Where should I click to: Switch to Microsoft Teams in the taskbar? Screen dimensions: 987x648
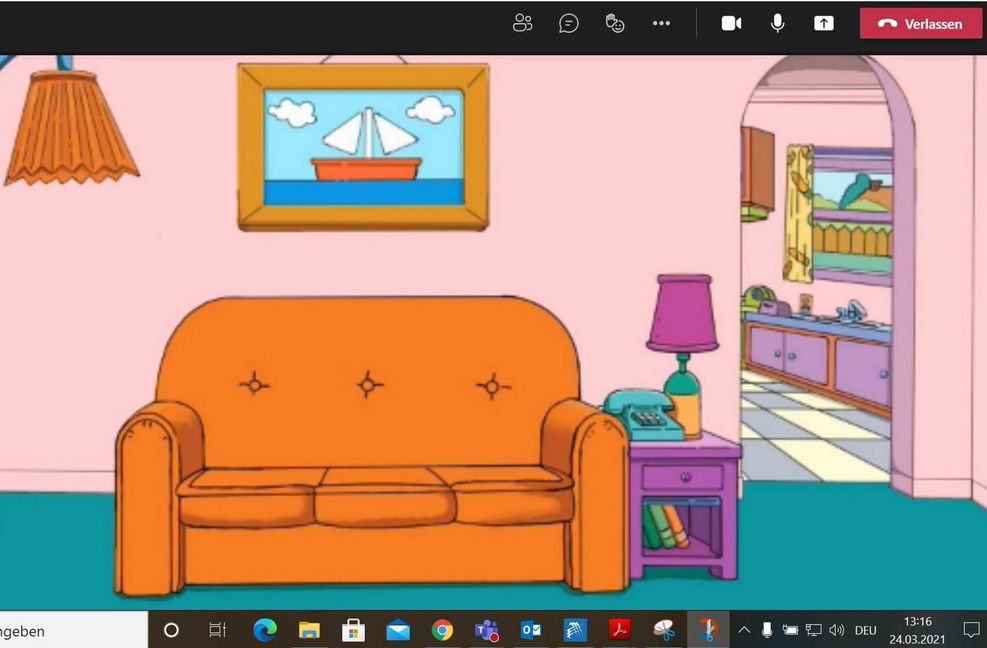point(487,630)
